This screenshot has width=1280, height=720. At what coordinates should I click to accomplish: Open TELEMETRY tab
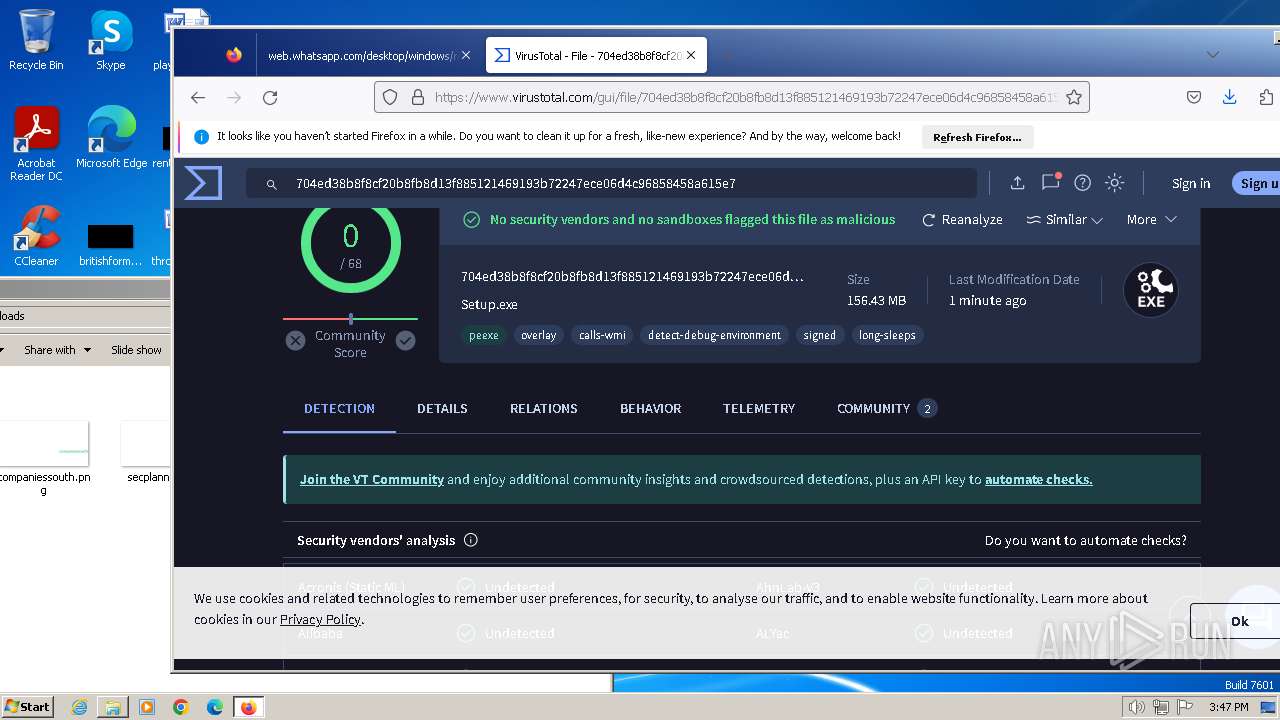[759, 408]
